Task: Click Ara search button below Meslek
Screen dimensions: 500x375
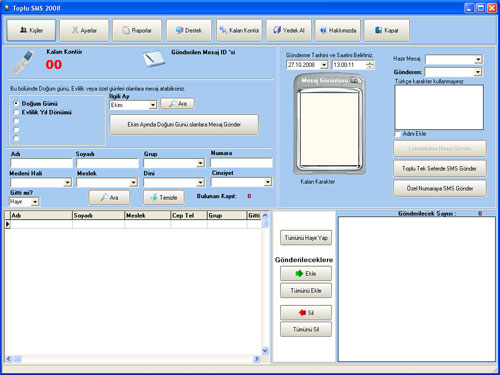Action: (x=109, y=198)
